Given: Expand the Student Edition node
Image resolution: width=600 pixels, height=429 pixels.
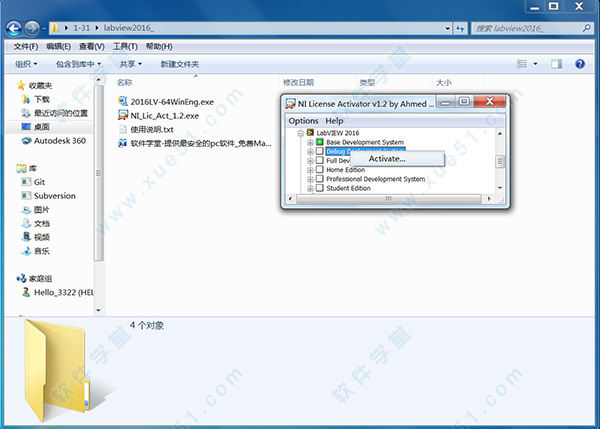Looking at the screenshot, I should click(310, 188).
